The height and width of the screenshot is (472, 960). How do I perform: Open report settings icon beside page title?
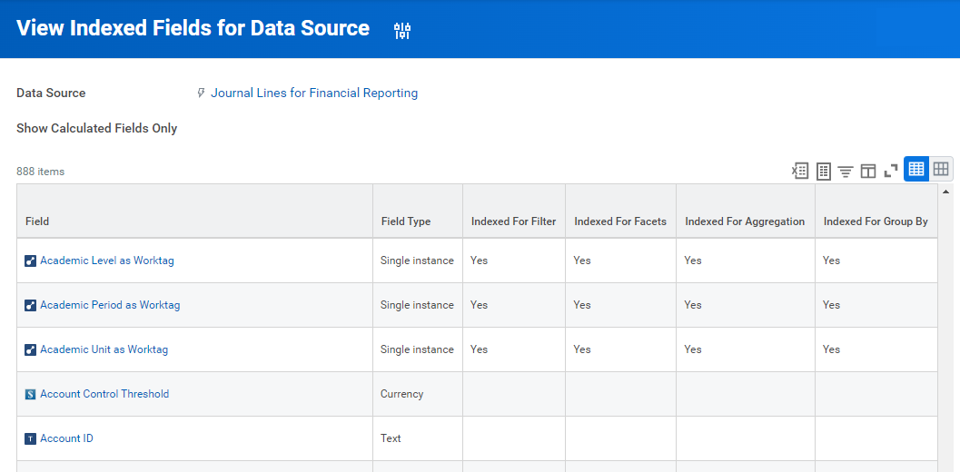pos(402,31)
